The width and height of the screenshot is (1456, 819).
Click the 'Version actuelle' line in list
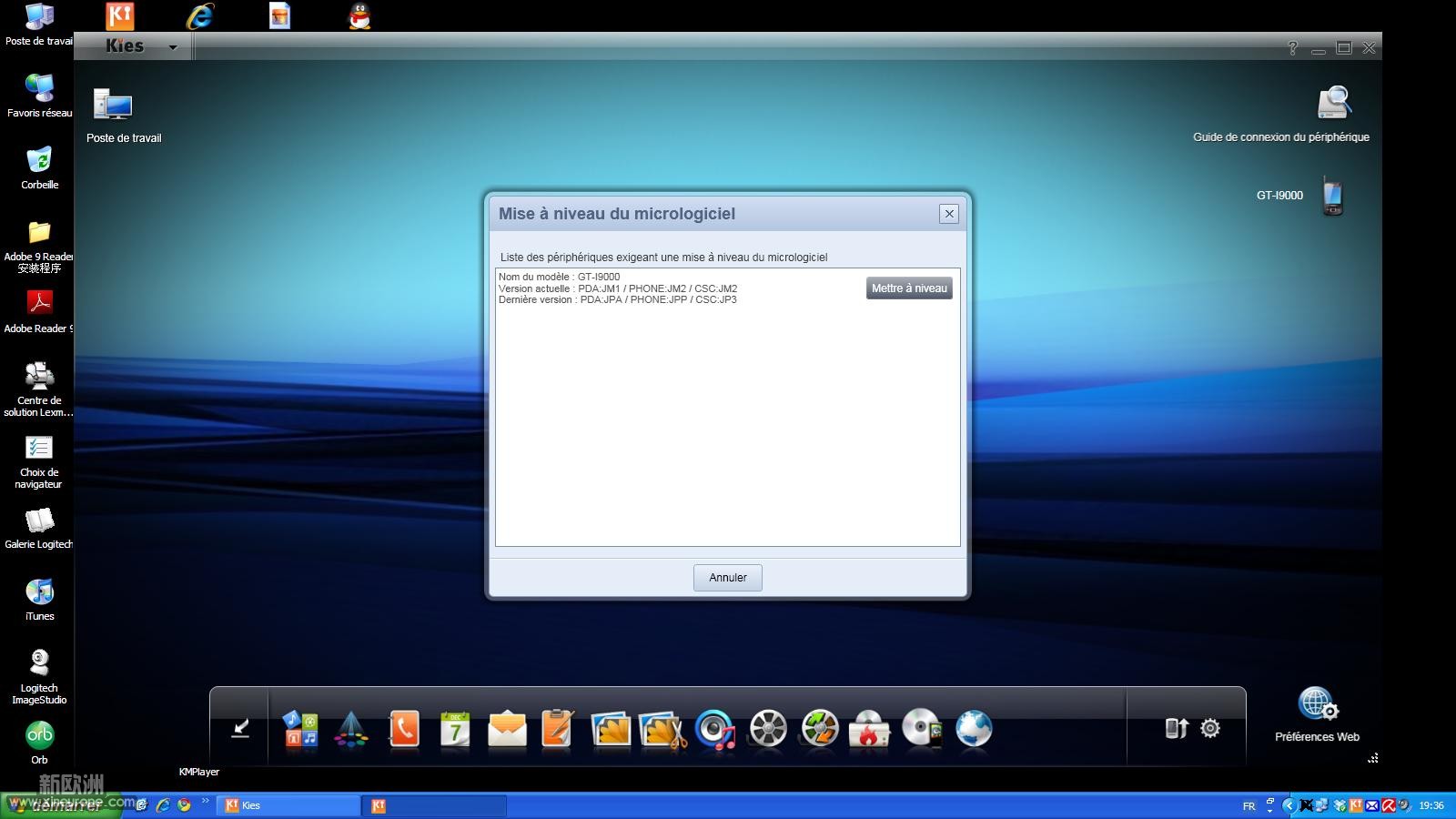coord(618,288)
